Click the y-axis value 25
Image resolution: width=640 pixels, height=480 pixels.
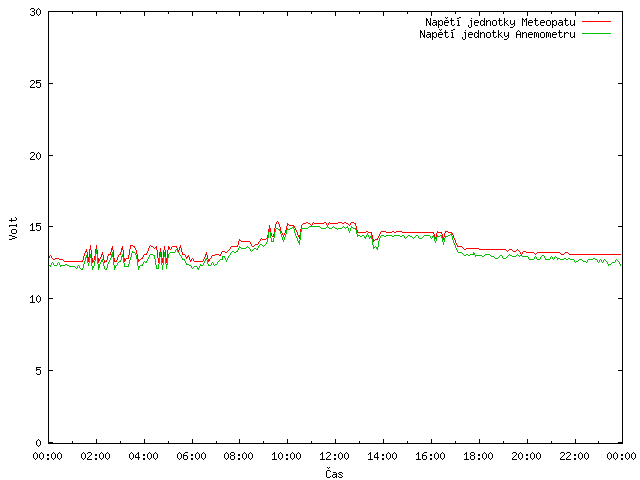tap(36, 84)
